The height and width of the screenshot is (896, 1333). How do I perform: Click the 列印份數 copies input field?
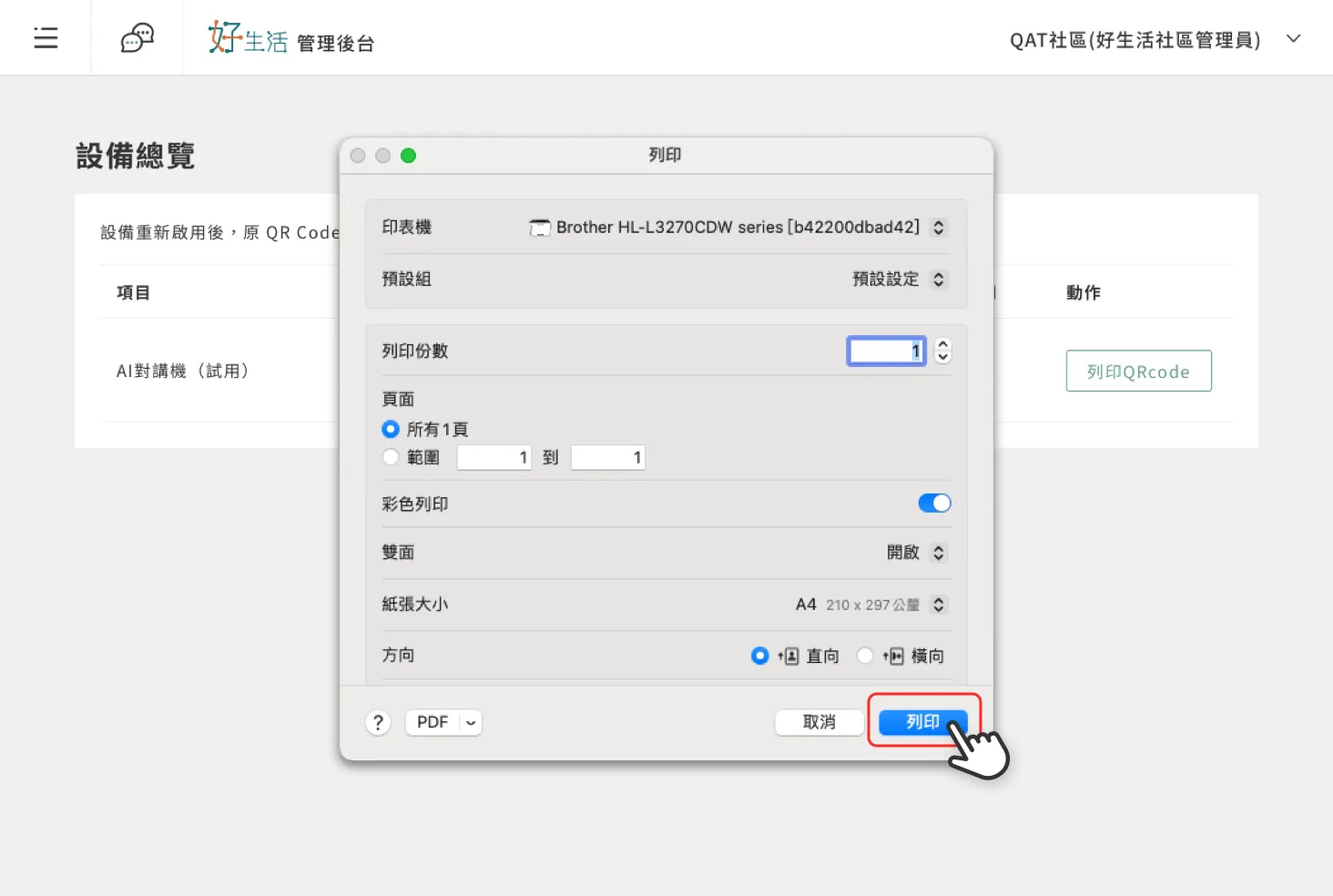coord(886,351)
